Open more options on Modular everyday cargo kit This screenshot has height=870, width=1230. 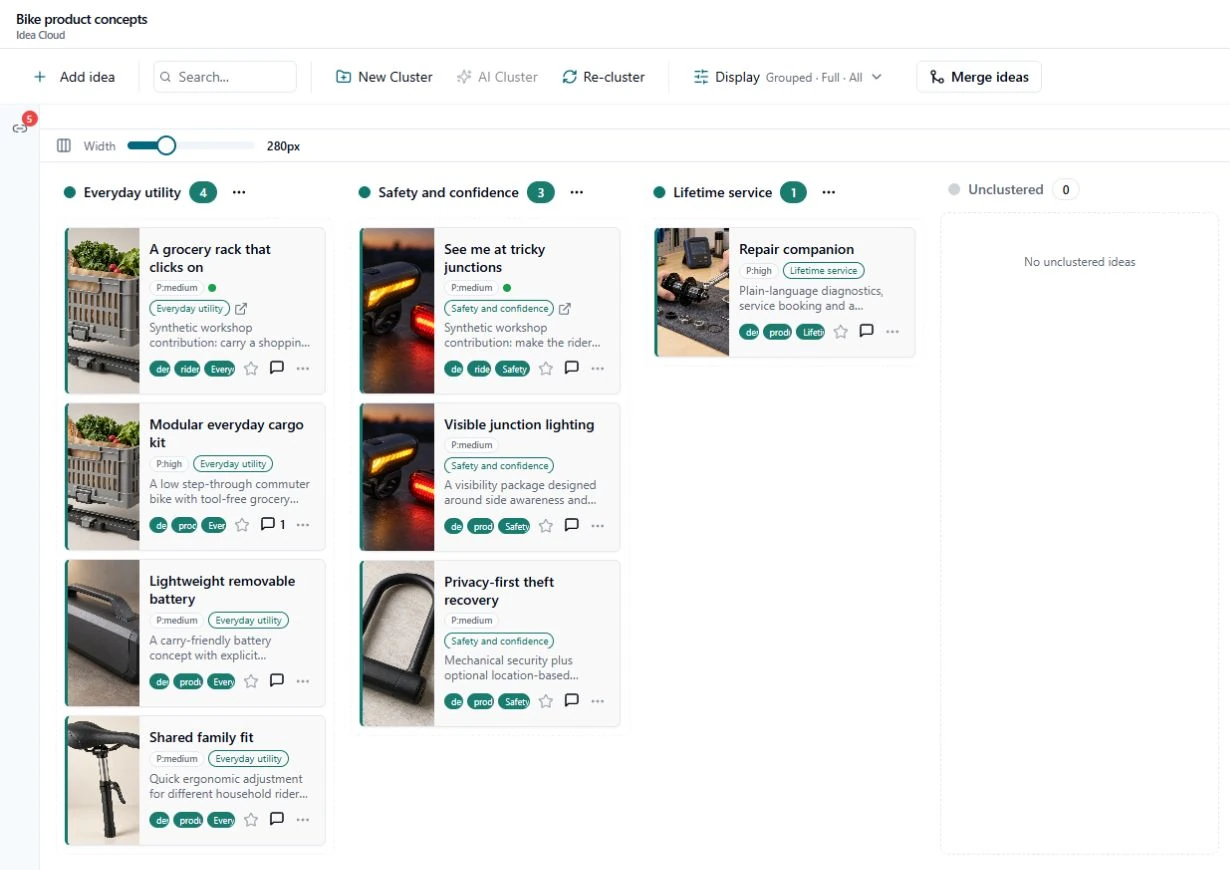(x=303, y=525)
